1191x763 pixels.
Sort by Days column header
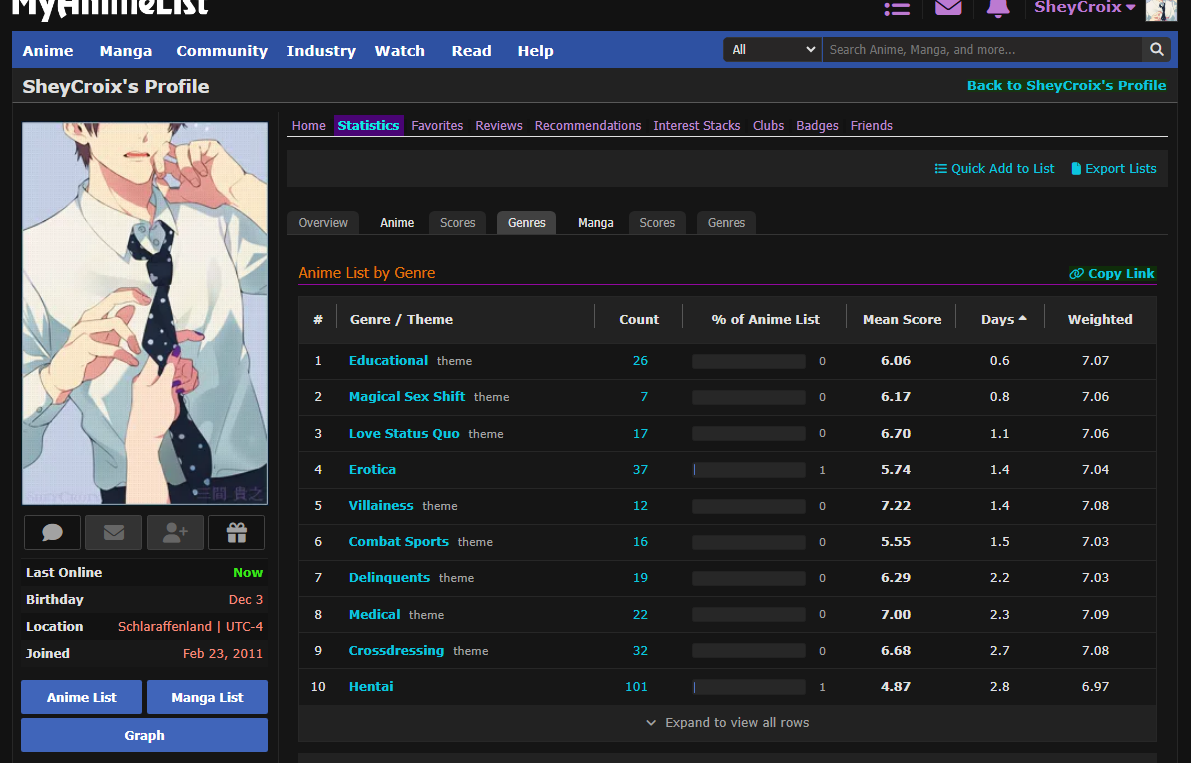click(x=1003, y=320)
